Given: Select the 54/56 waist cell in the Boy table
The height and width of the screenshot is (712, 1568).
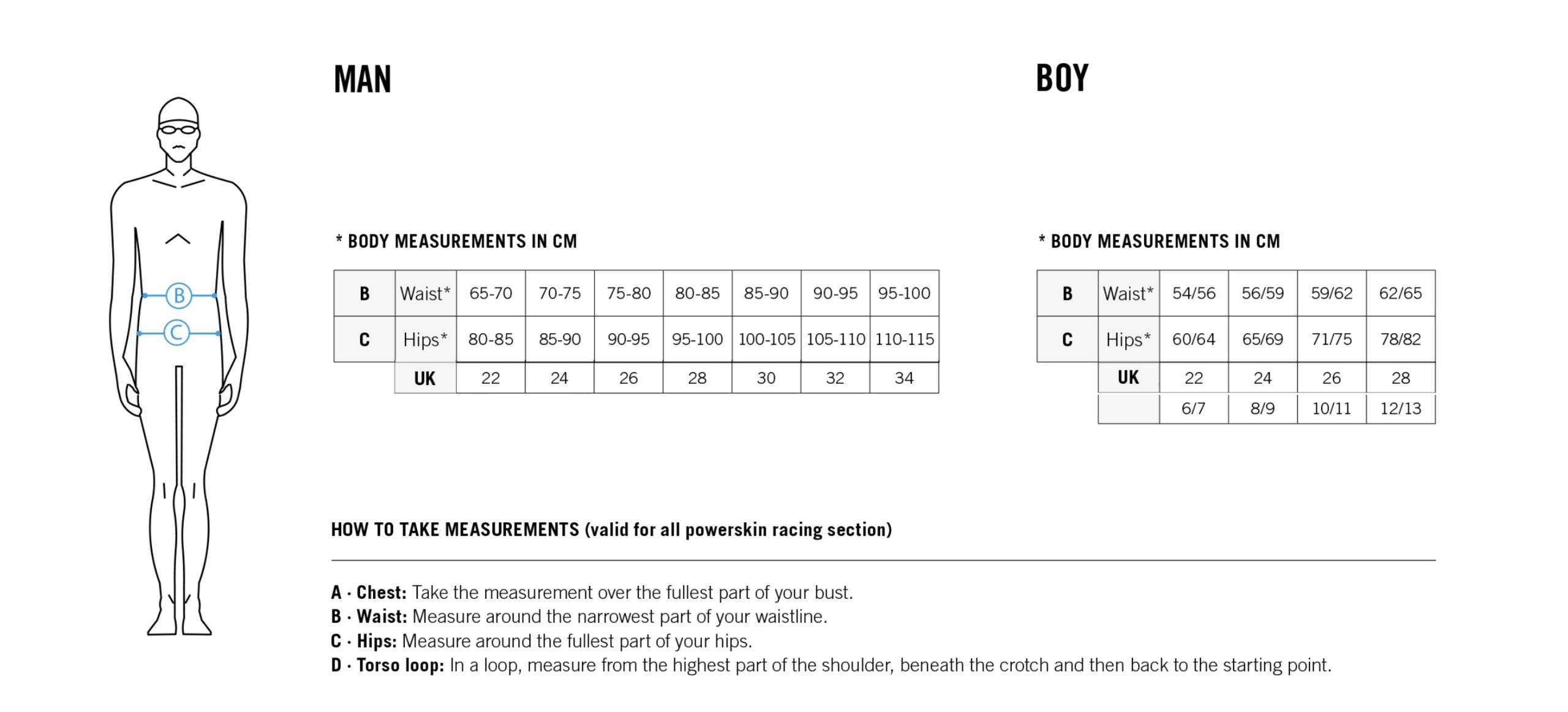Looking at the screenshot, I should (1193, 293).
